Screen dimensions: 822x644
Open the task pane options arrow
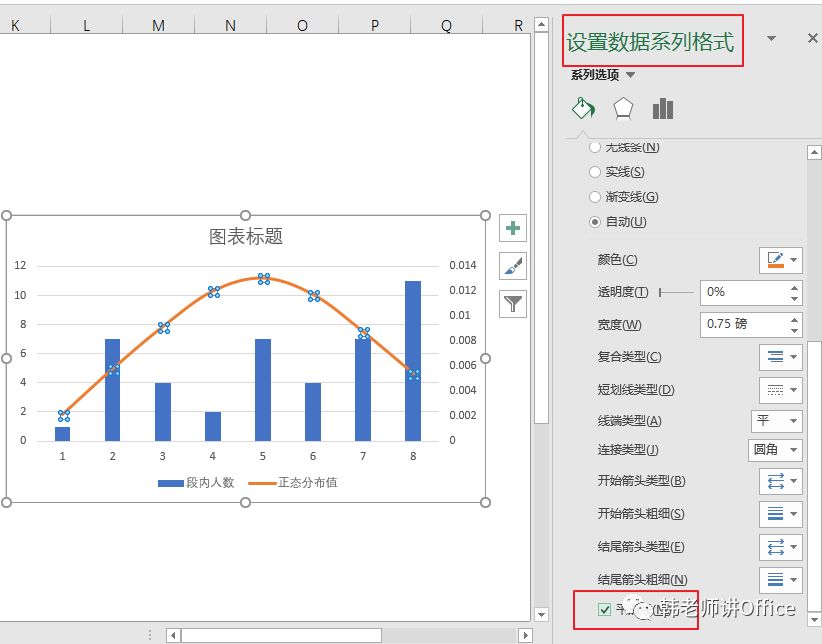[x=771, y=38]
